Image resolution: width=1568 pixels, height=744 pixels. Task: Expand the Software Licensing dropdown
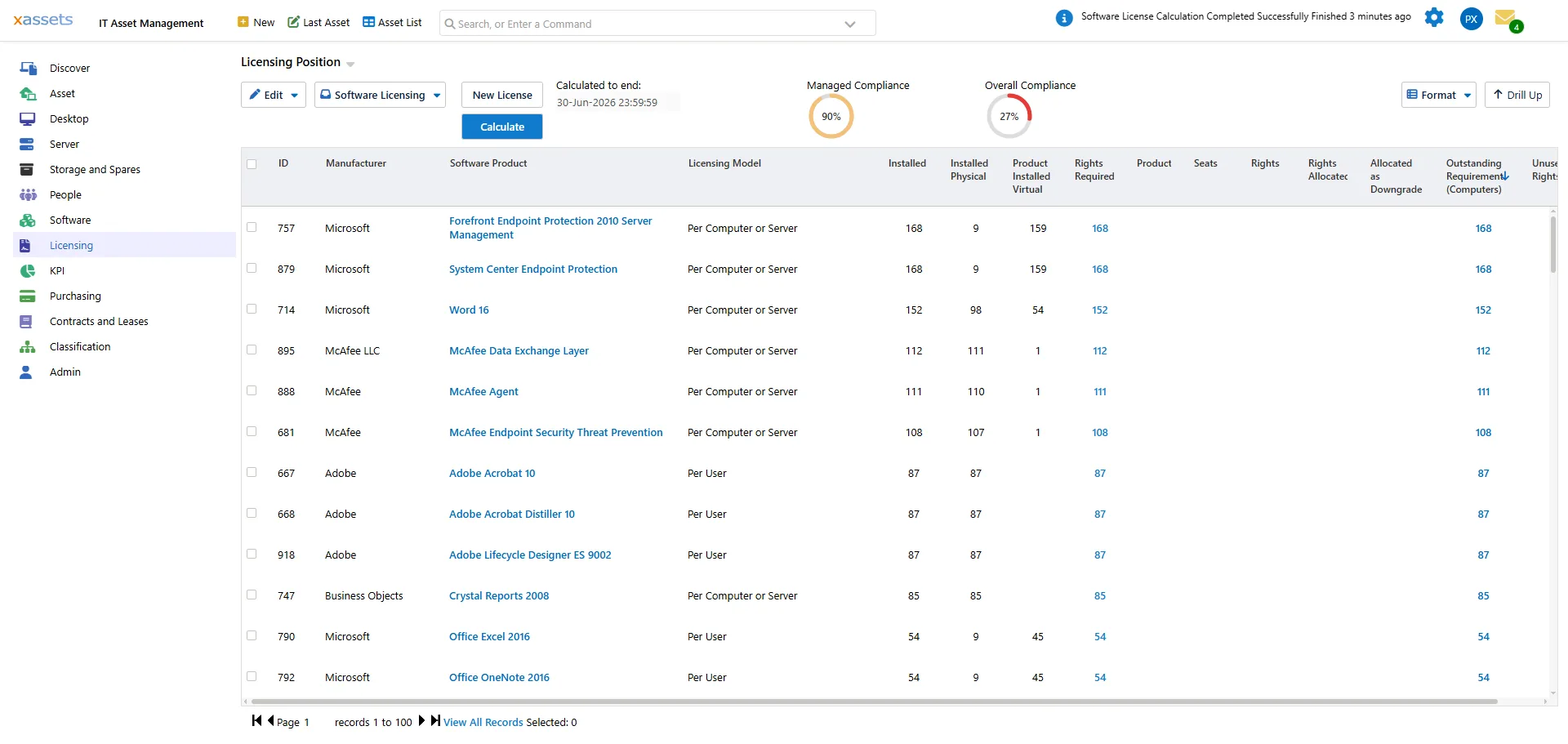[380, 95]
